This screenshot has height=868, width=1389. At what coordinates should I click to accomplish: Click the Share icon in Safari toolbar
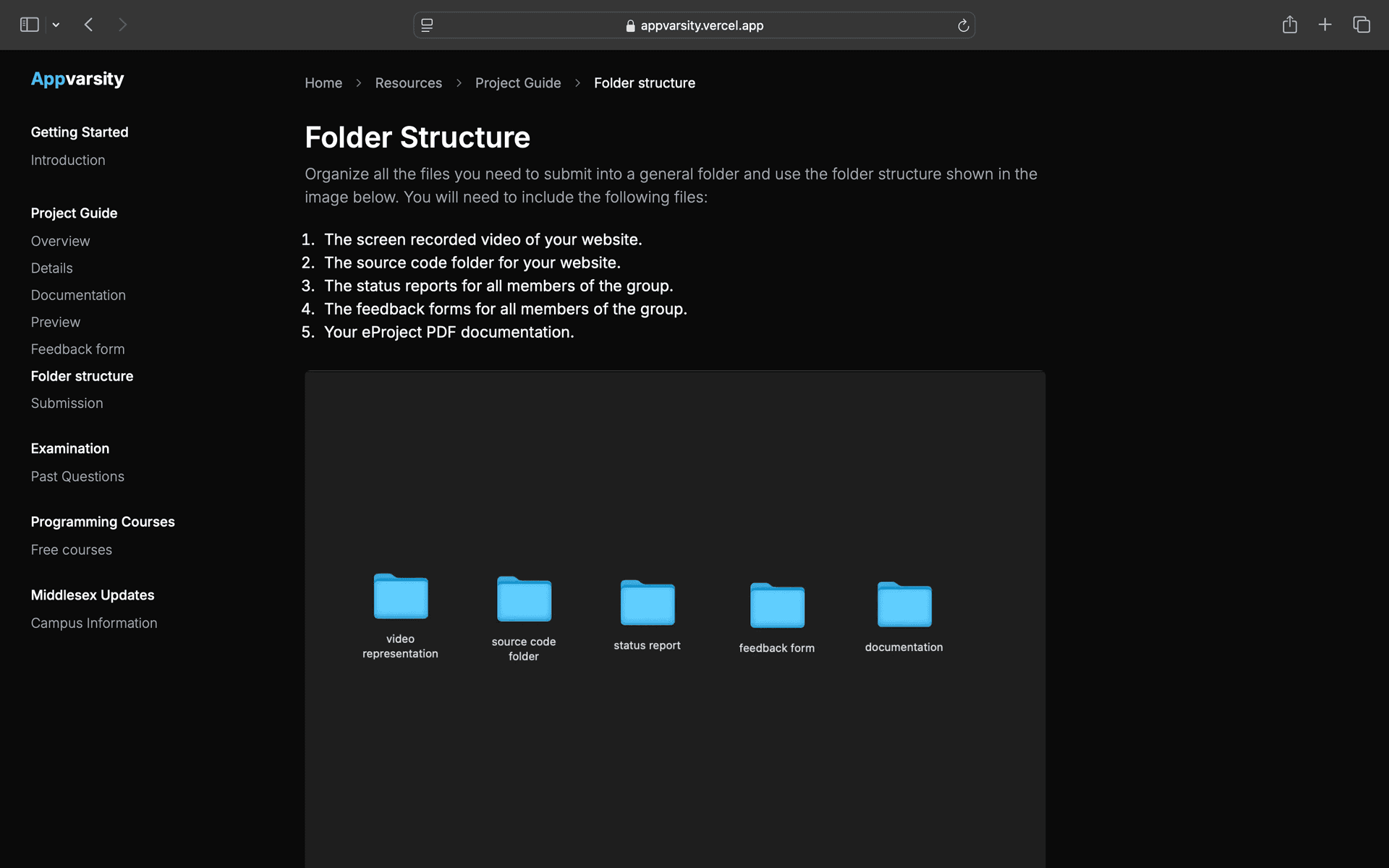tap(1290, 24)
